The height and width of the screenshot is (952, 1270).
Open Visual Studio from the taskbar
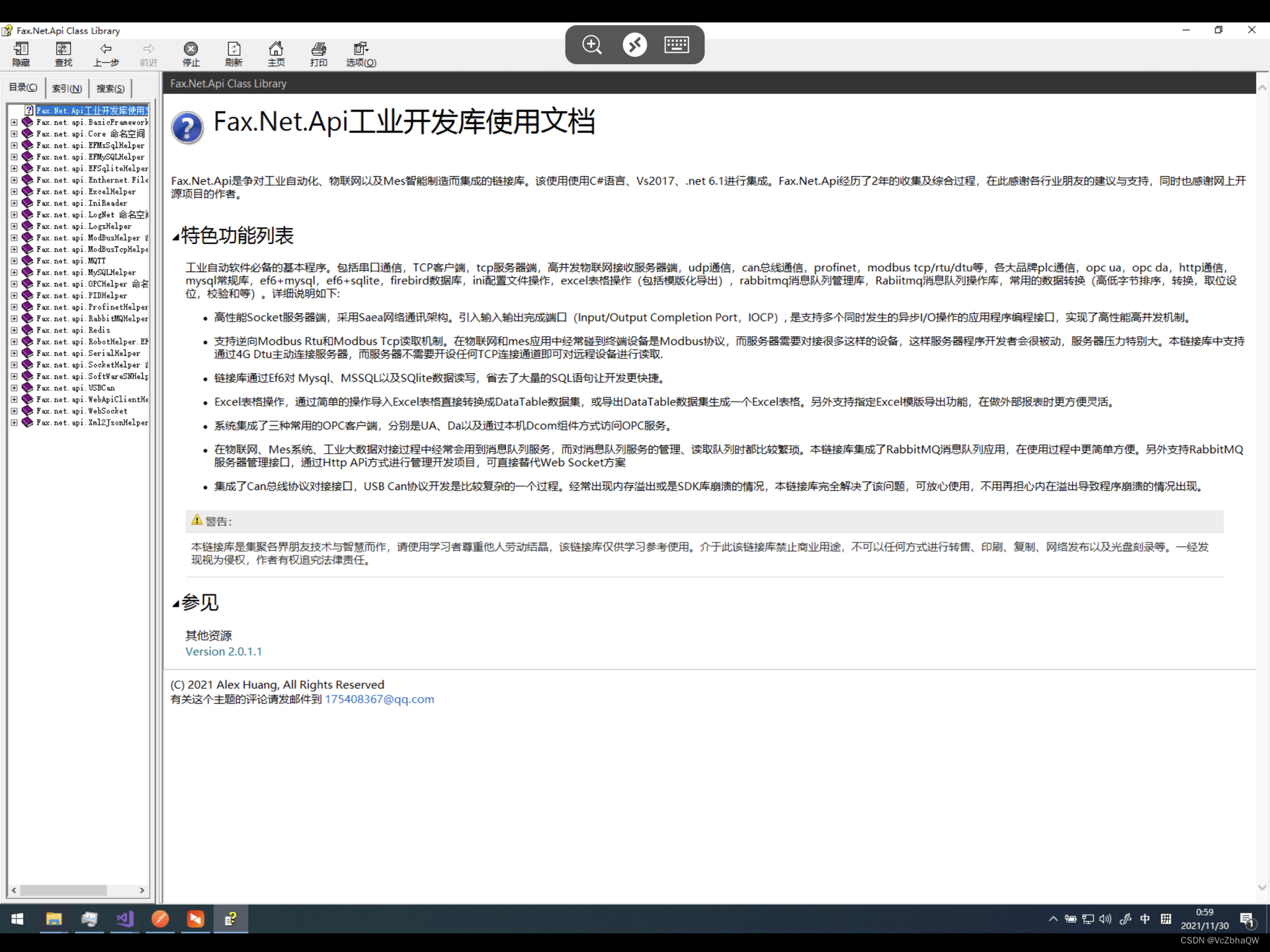coord(124,919)
